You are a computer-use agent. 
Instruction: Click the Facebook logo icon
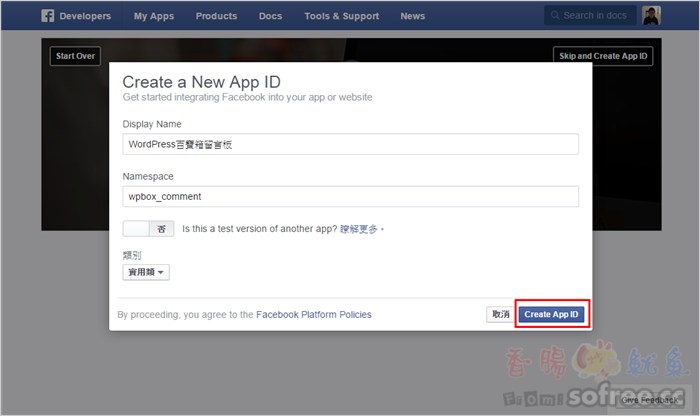point(47,16)
